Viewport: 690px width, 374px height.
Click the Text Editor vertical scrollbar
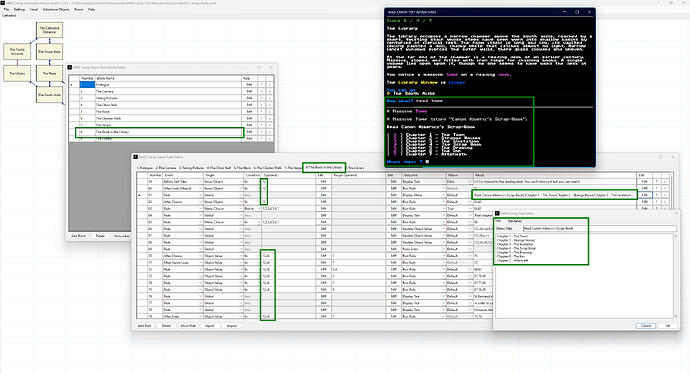point(675,275)
